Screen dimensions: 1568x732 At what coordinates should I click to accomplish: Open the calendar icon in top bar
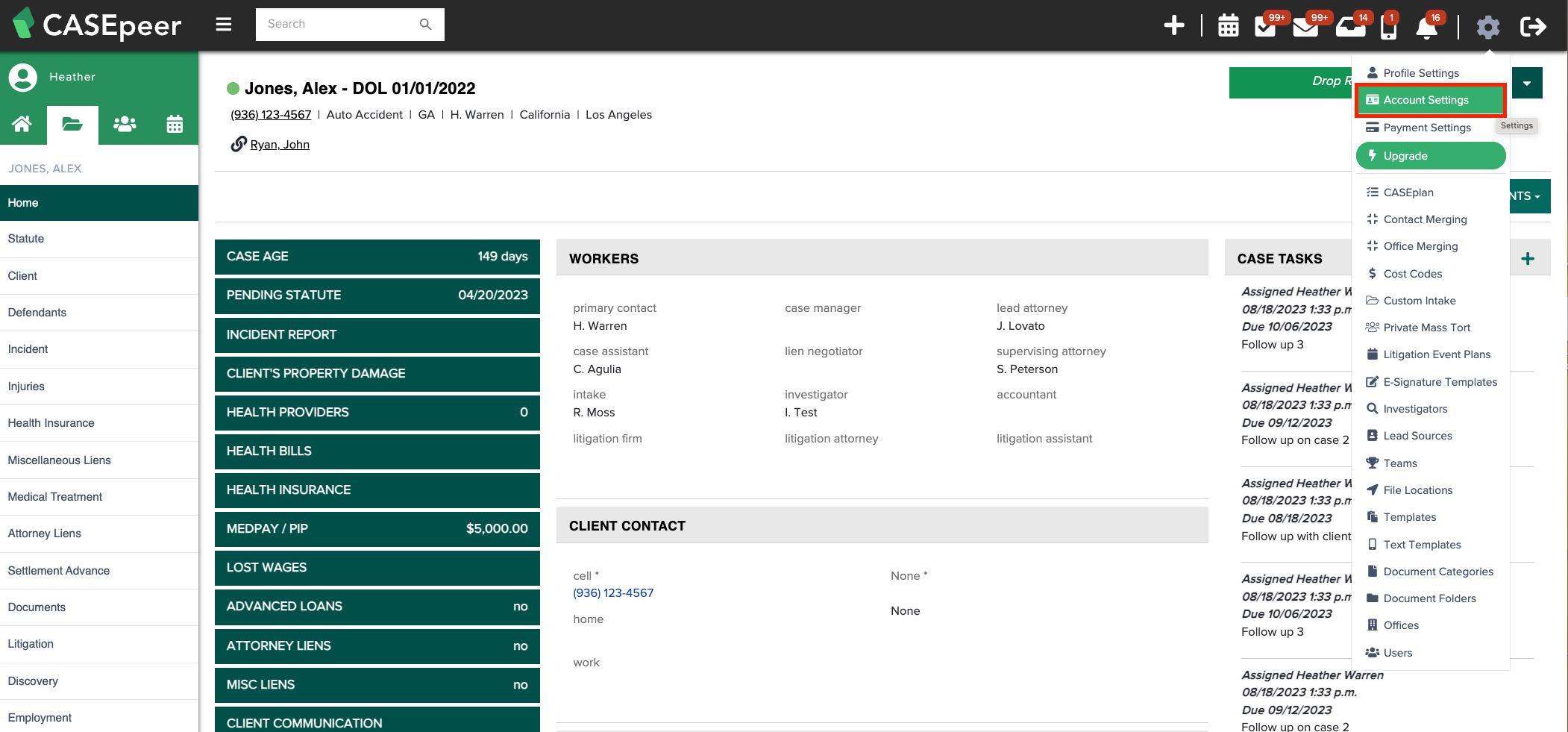coord(1228,26)
